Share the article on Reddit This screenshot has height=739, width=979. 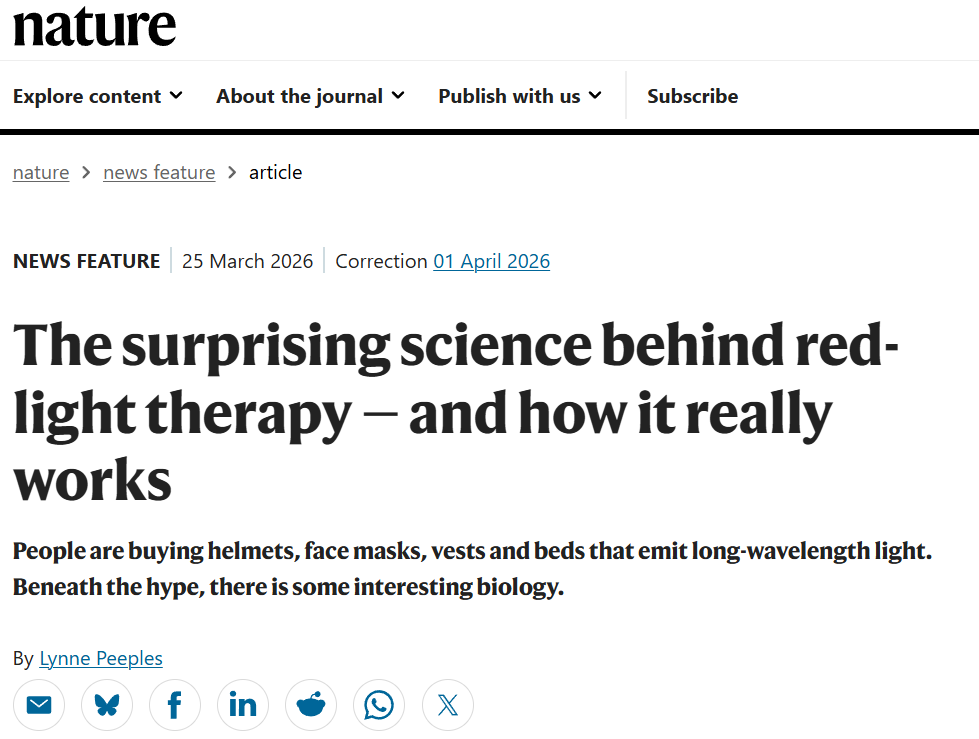(x=311, y=706)
